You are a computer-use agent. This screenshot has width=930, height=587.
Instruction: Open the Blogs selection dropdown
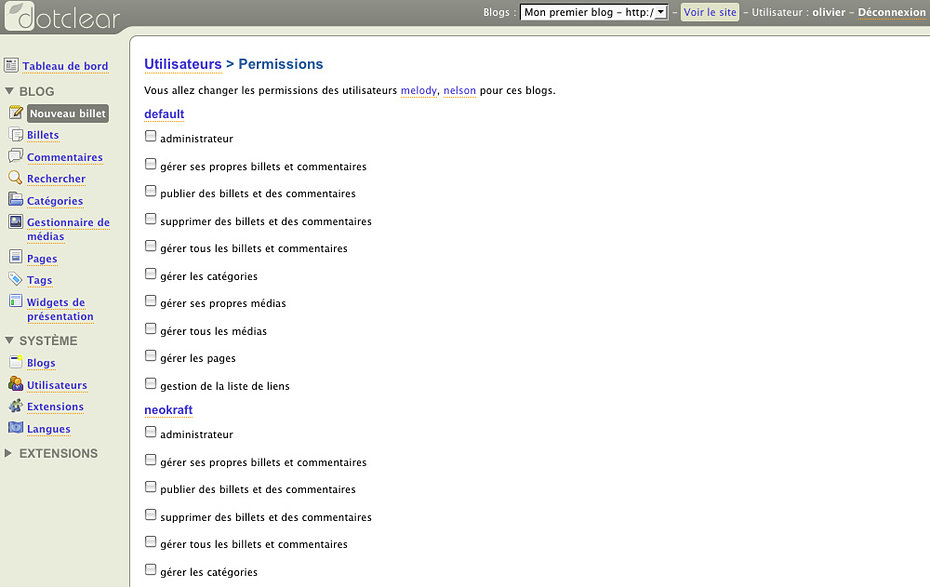(593, 13)
